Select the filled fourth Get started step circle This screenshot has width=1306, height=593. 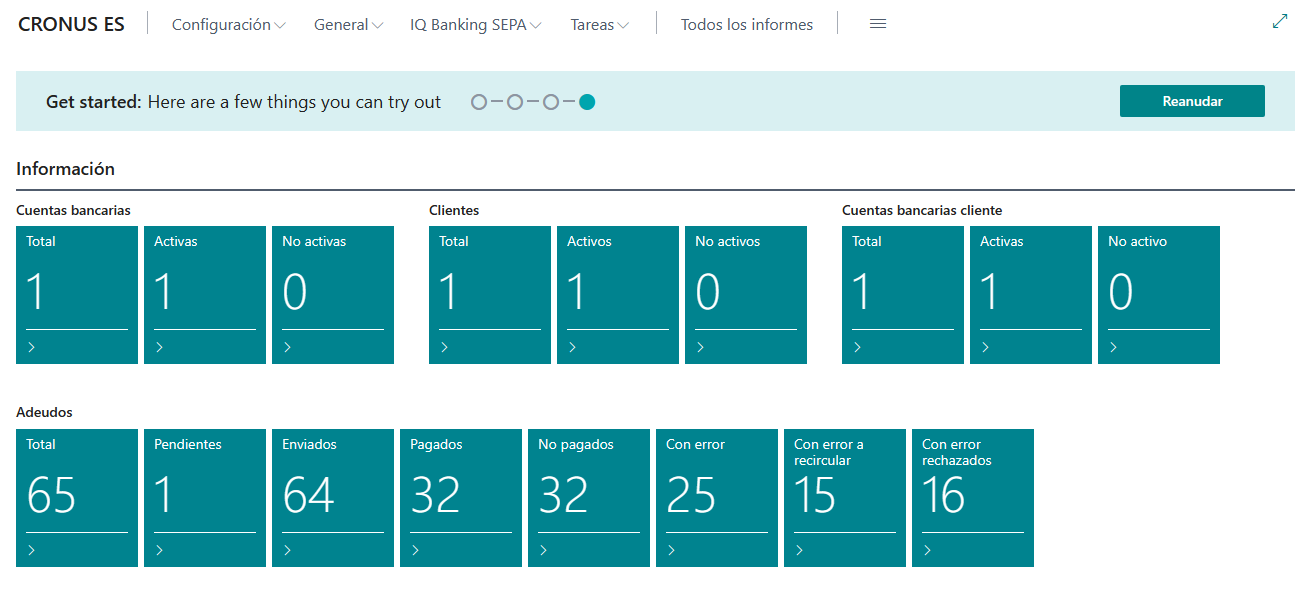[587, 102]
